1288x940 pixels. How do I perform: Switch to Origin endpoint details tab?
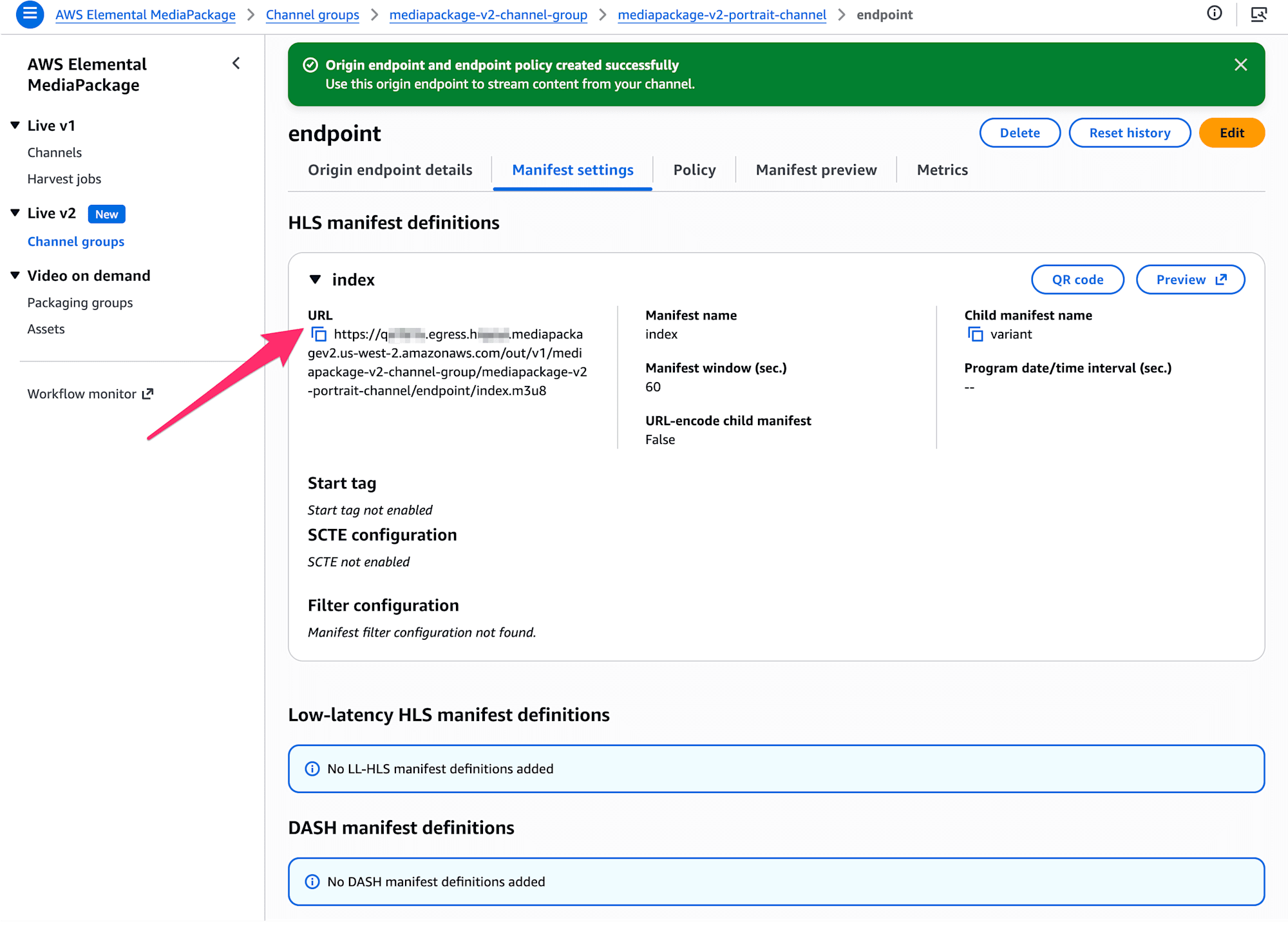pyautogui.click(x=390, y=170)
